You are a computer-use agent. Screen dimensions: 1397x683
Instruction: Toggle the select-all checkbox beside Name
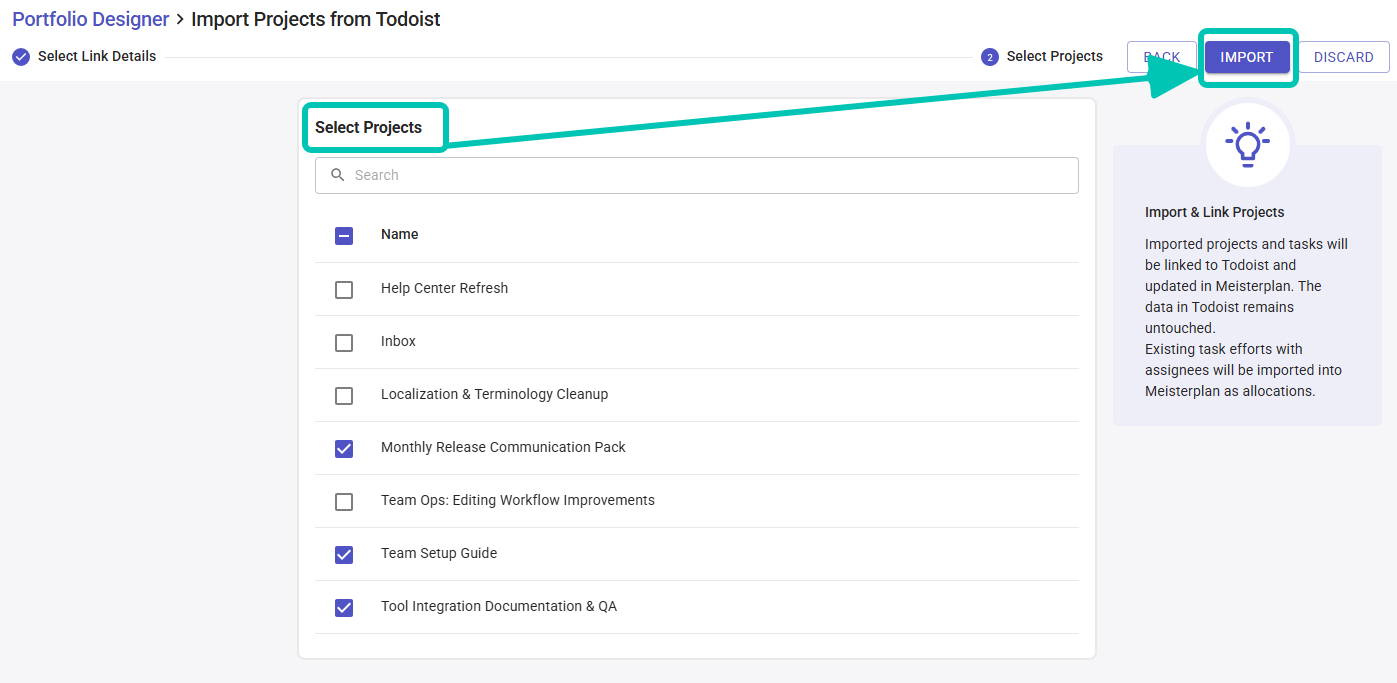pos(344,236)
